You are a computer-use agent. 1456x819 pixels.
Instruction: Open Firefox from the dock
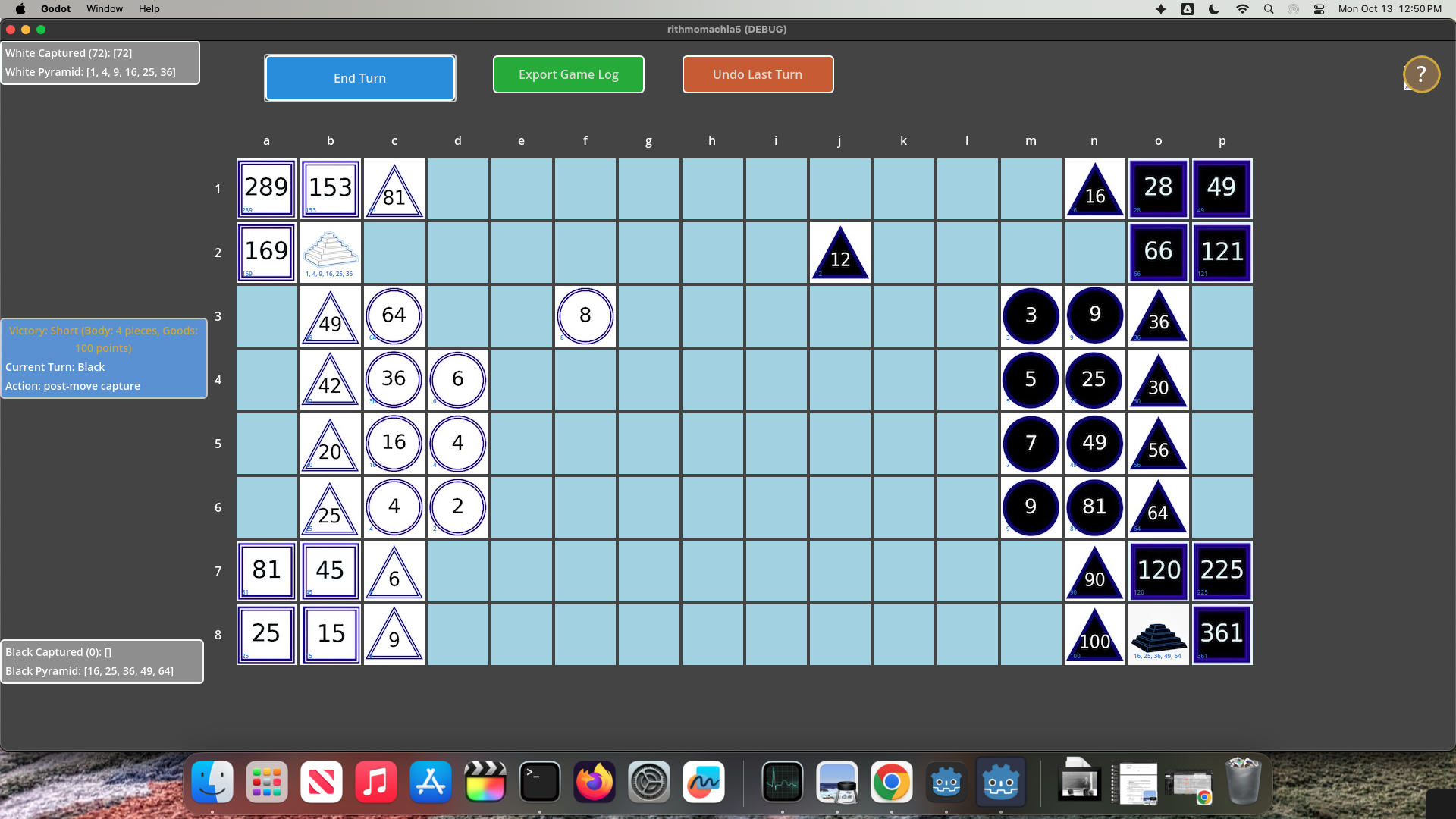(594, 783)
